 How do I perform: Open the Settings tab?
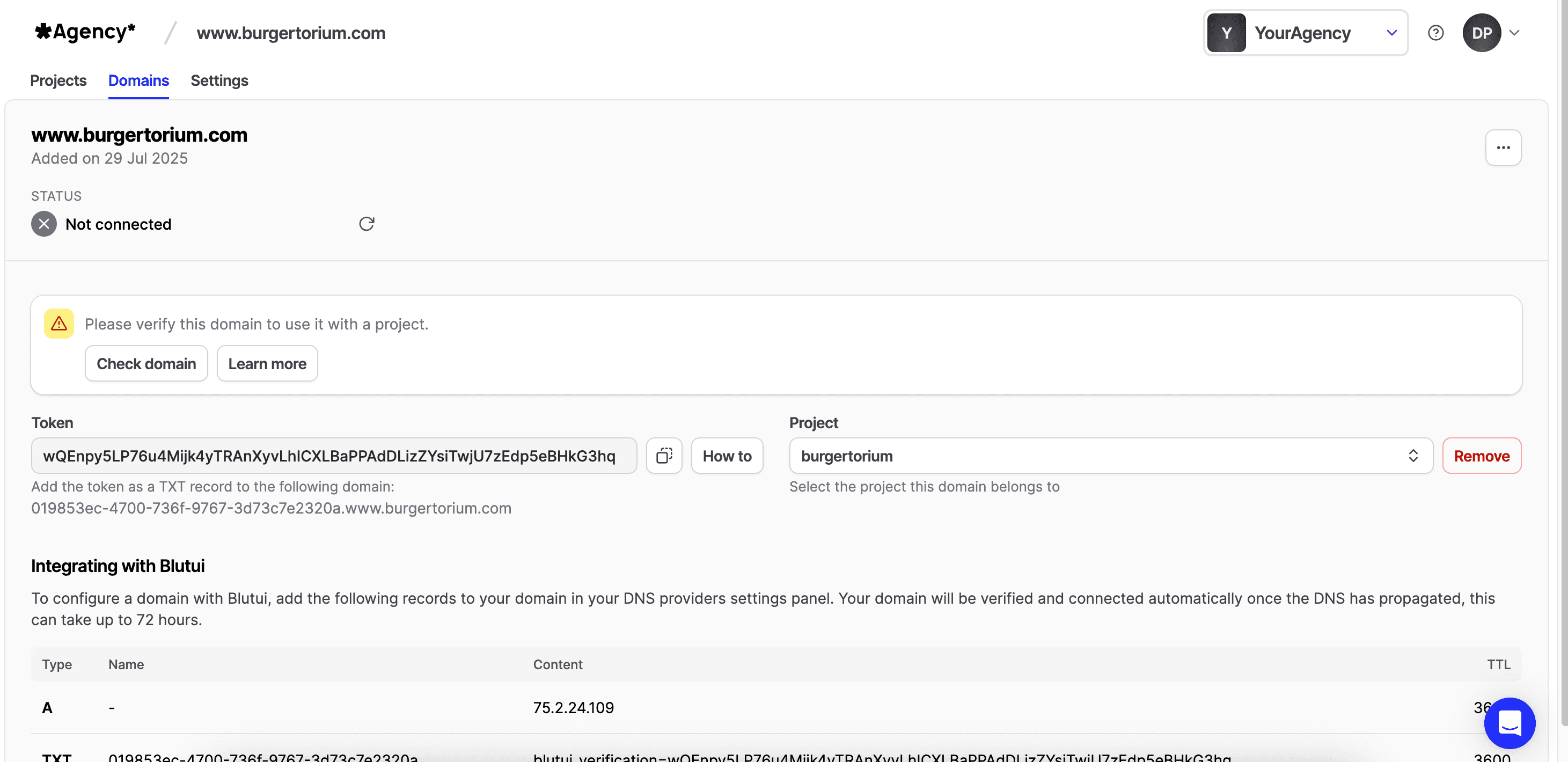219,80
